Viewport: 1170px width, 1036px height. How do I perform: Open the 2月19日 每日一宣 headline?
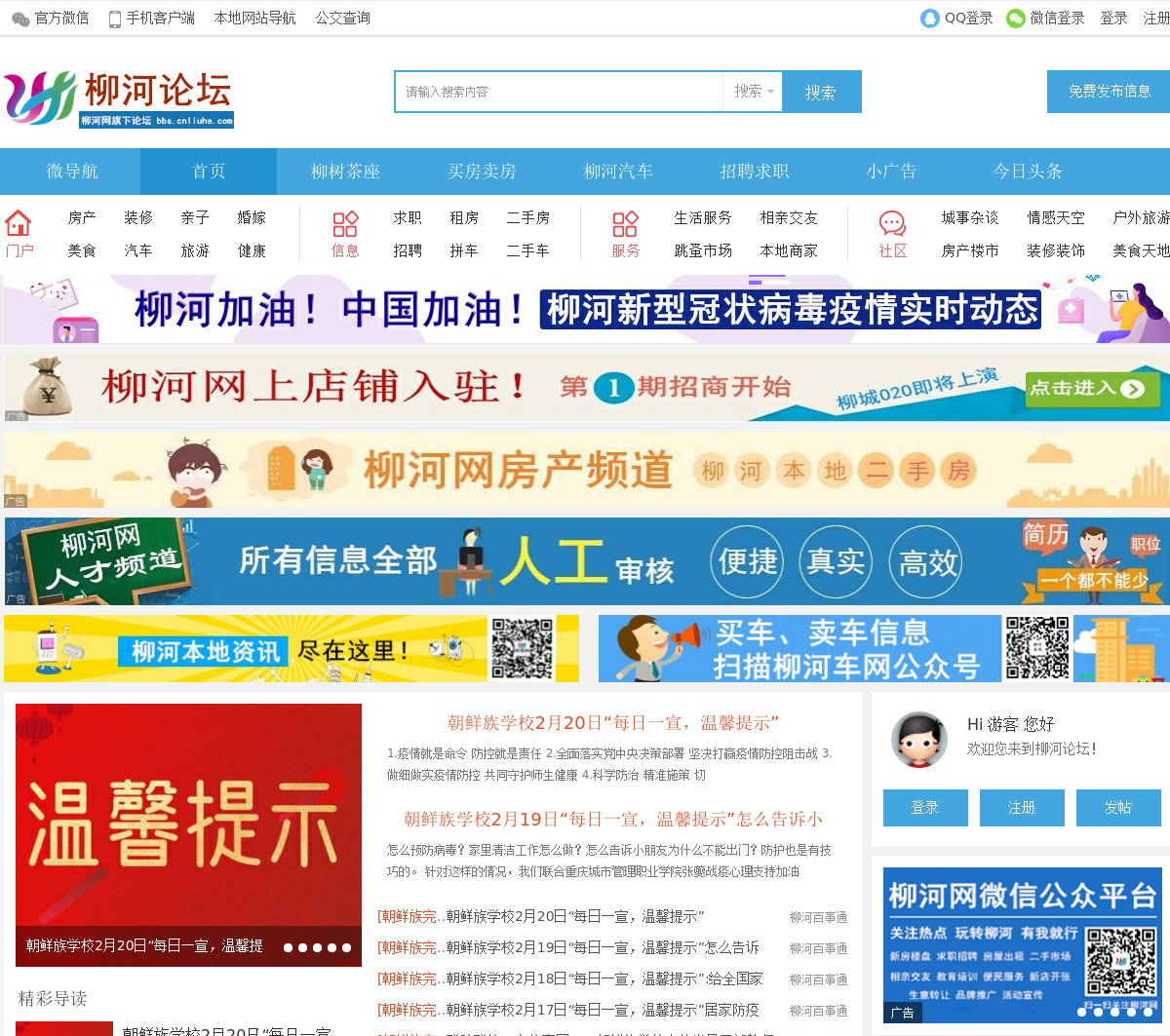click(613, 820)
